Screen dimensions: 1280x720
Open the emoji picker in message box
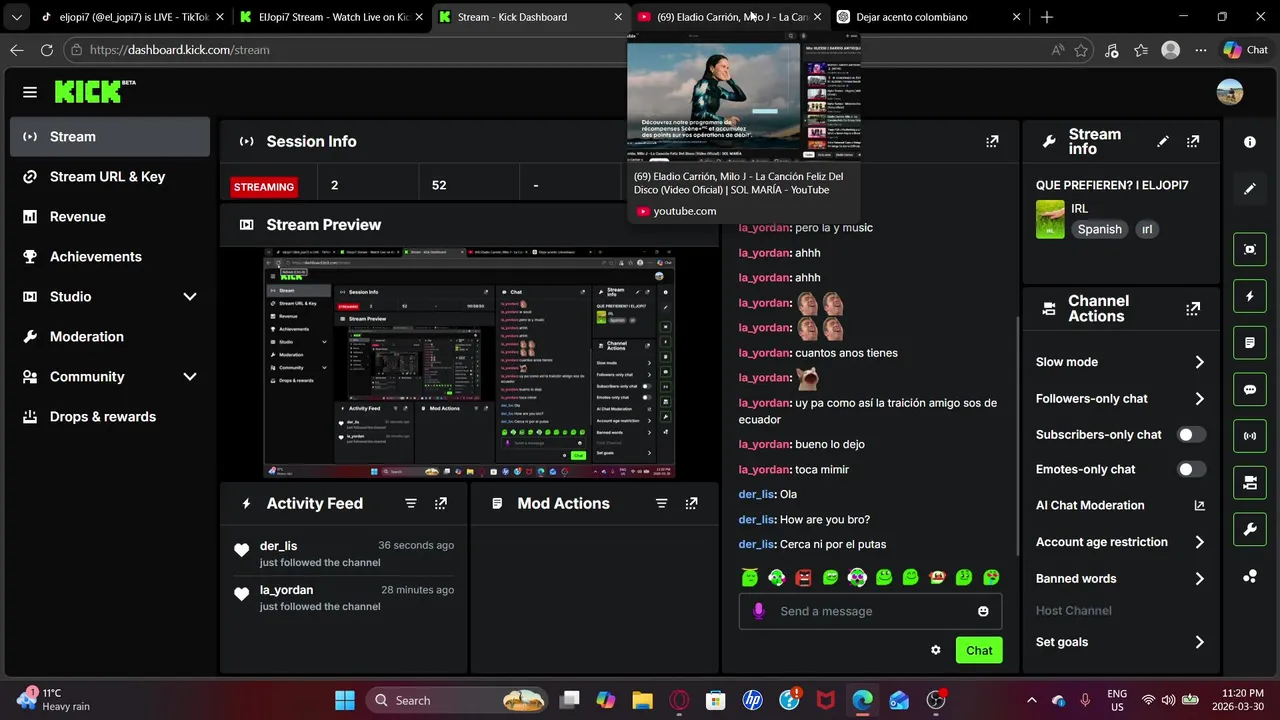pyautogui.click(x=983, y=611)
